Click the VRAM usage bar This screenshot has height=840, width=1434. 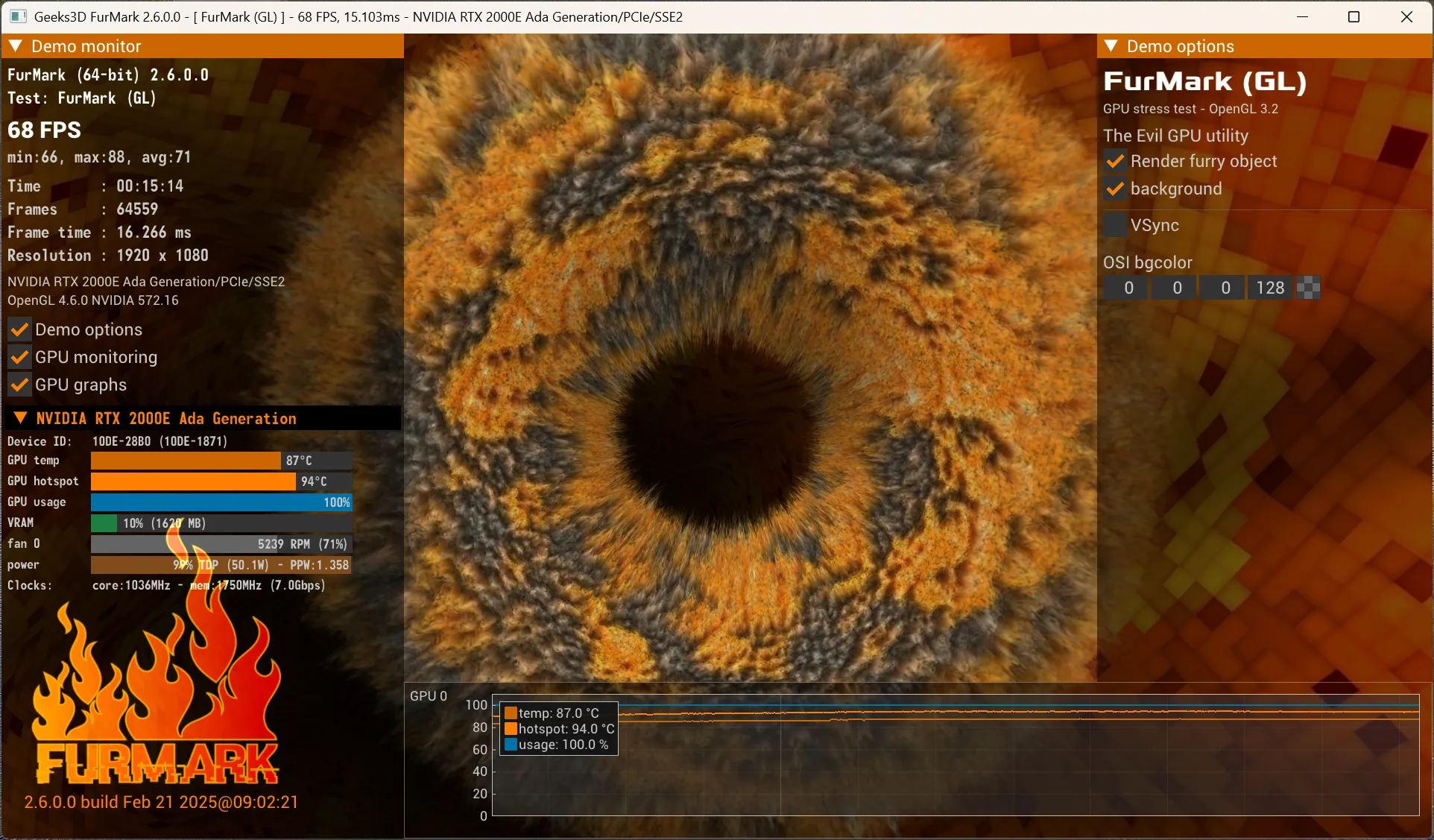pos(221,523)
